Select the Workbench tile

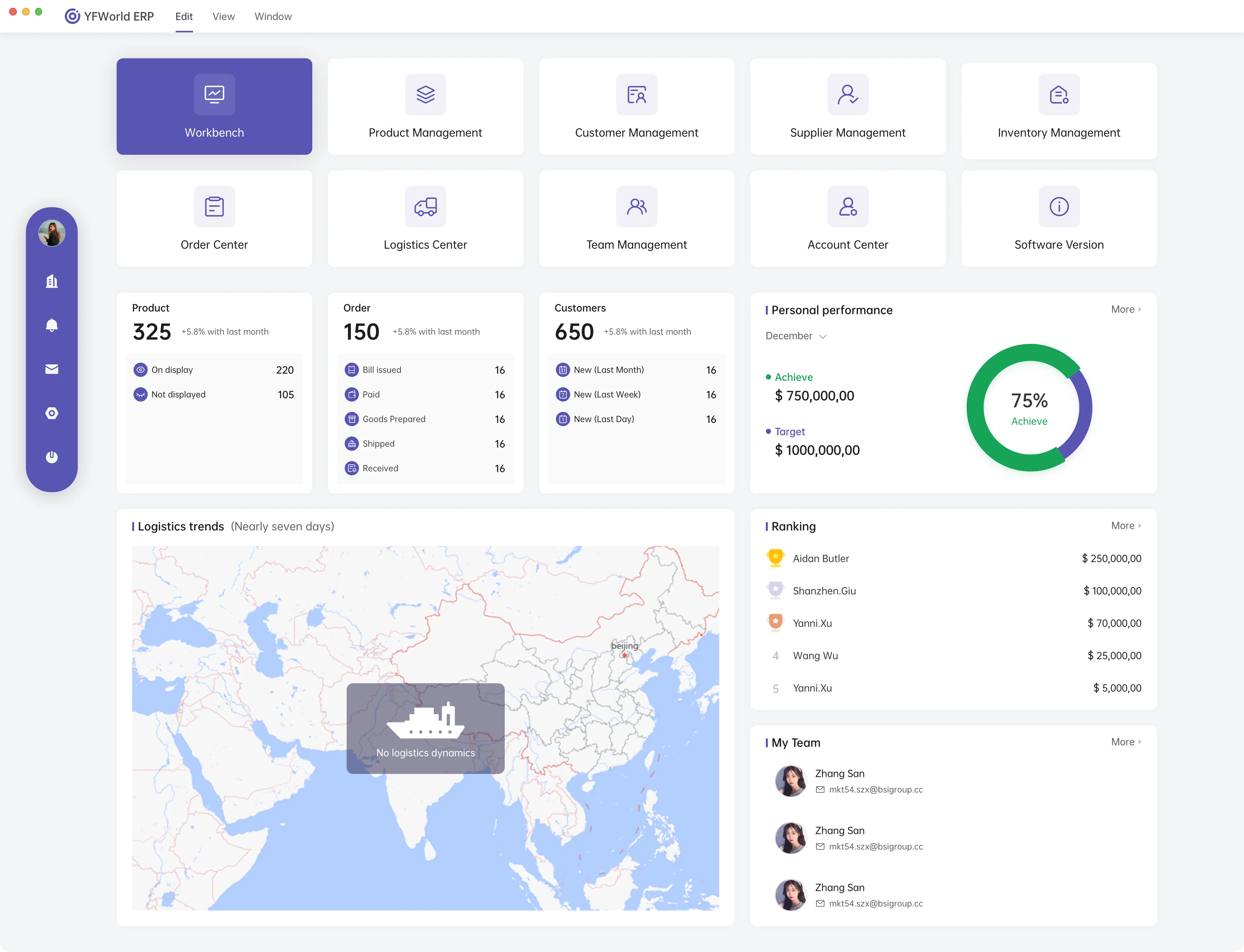coord(214,107)
